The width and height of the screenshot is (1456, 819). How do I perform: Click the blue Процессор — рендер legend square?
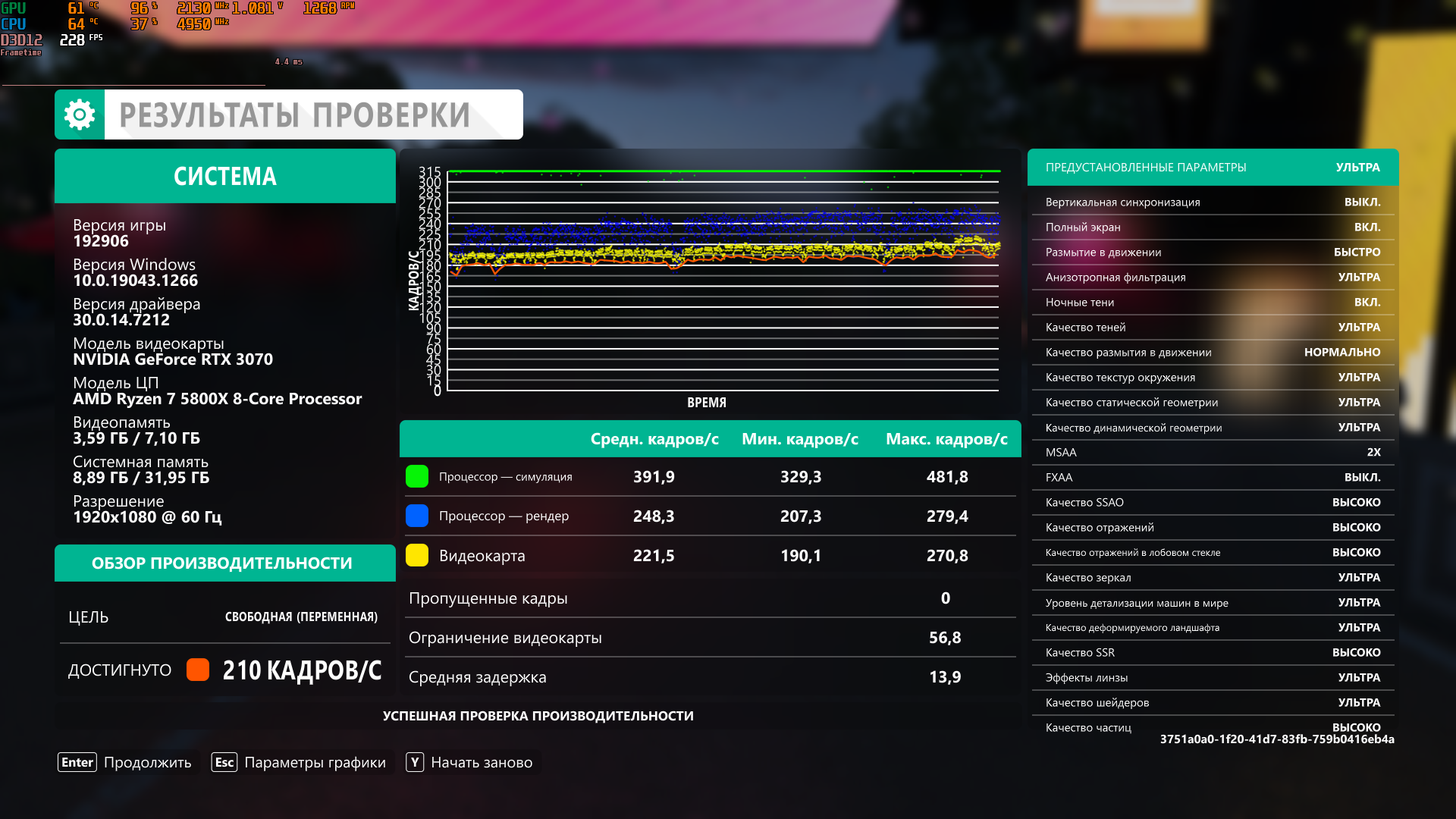point(417,516)
